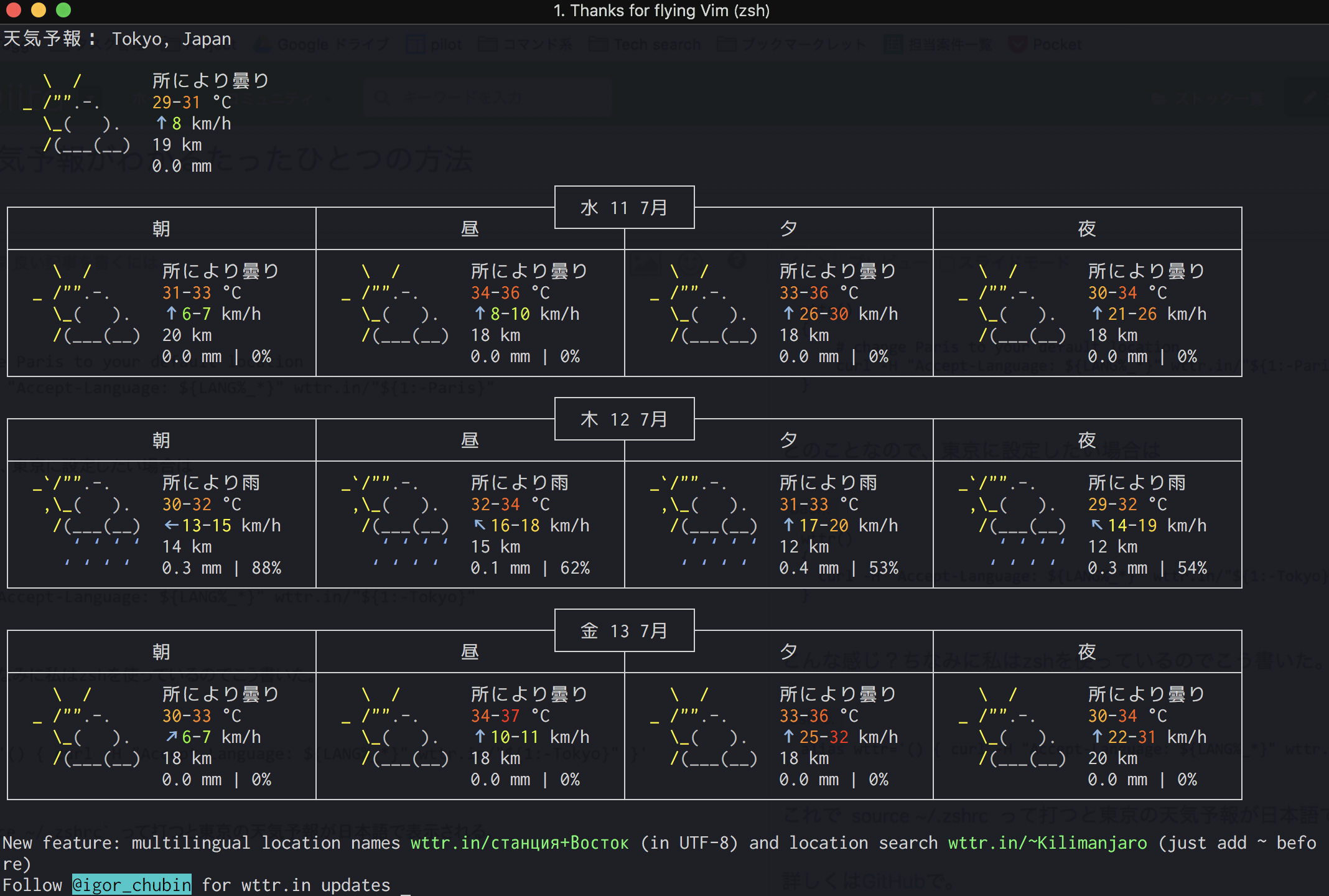Click the wind value "26-30 km/h"
Image resolution: width=1329 pixels, height=896 pixels.
(849, 314)
